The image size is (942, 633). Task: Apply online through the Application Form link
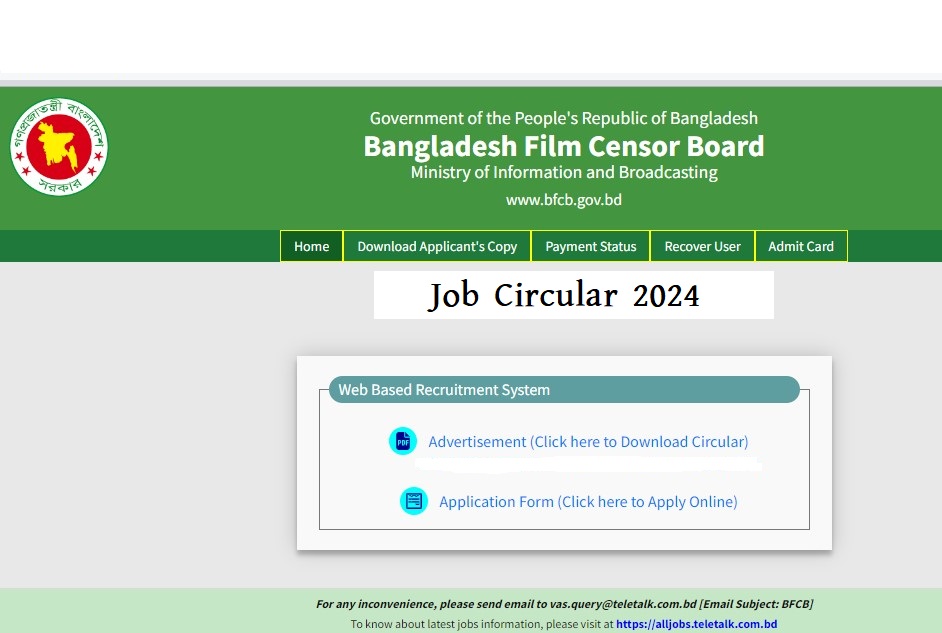[588, 501]
